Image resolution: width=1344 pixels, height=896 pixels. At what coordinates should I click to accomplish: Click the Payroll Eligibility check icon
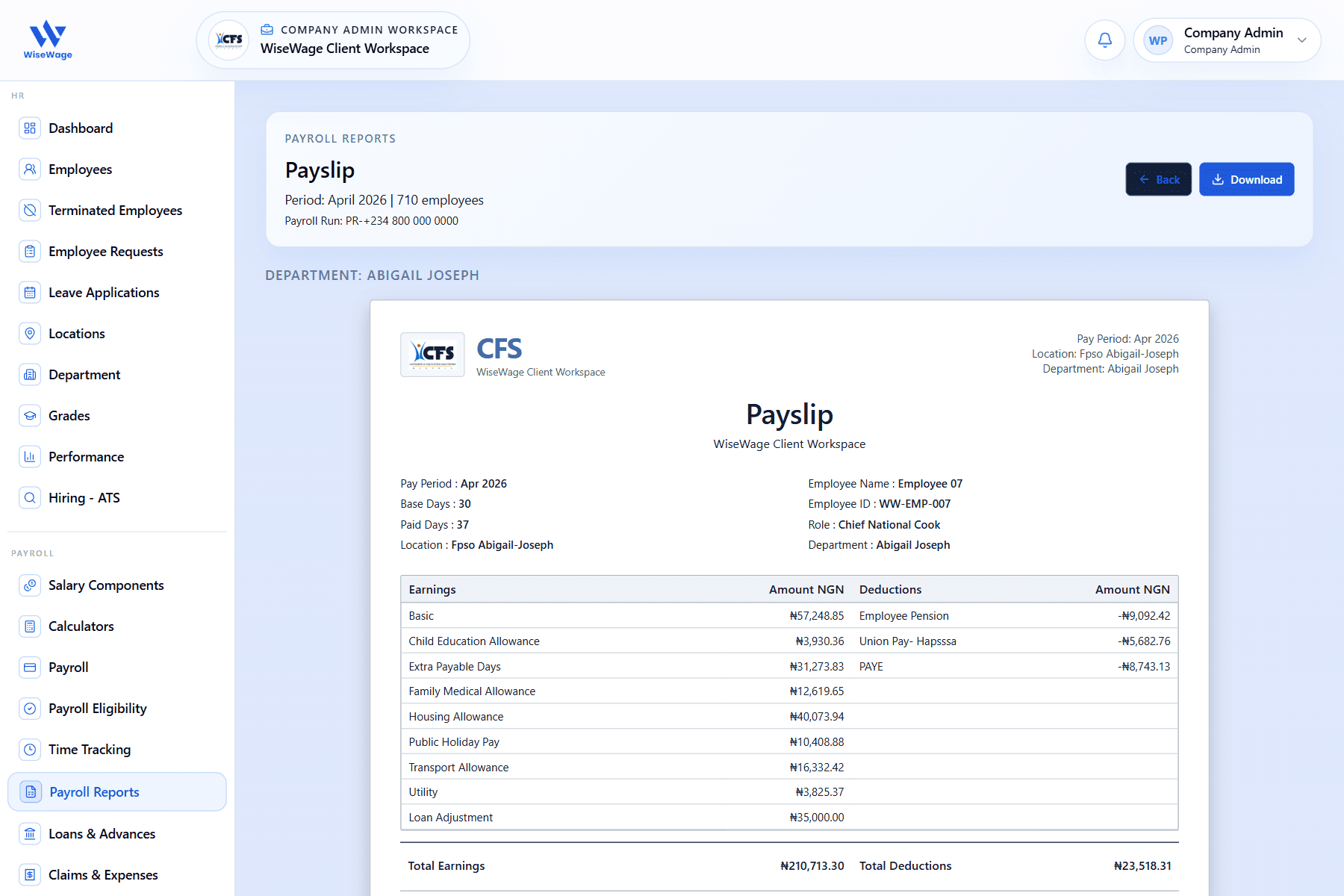pyautogui.click(x=30, y=709)
